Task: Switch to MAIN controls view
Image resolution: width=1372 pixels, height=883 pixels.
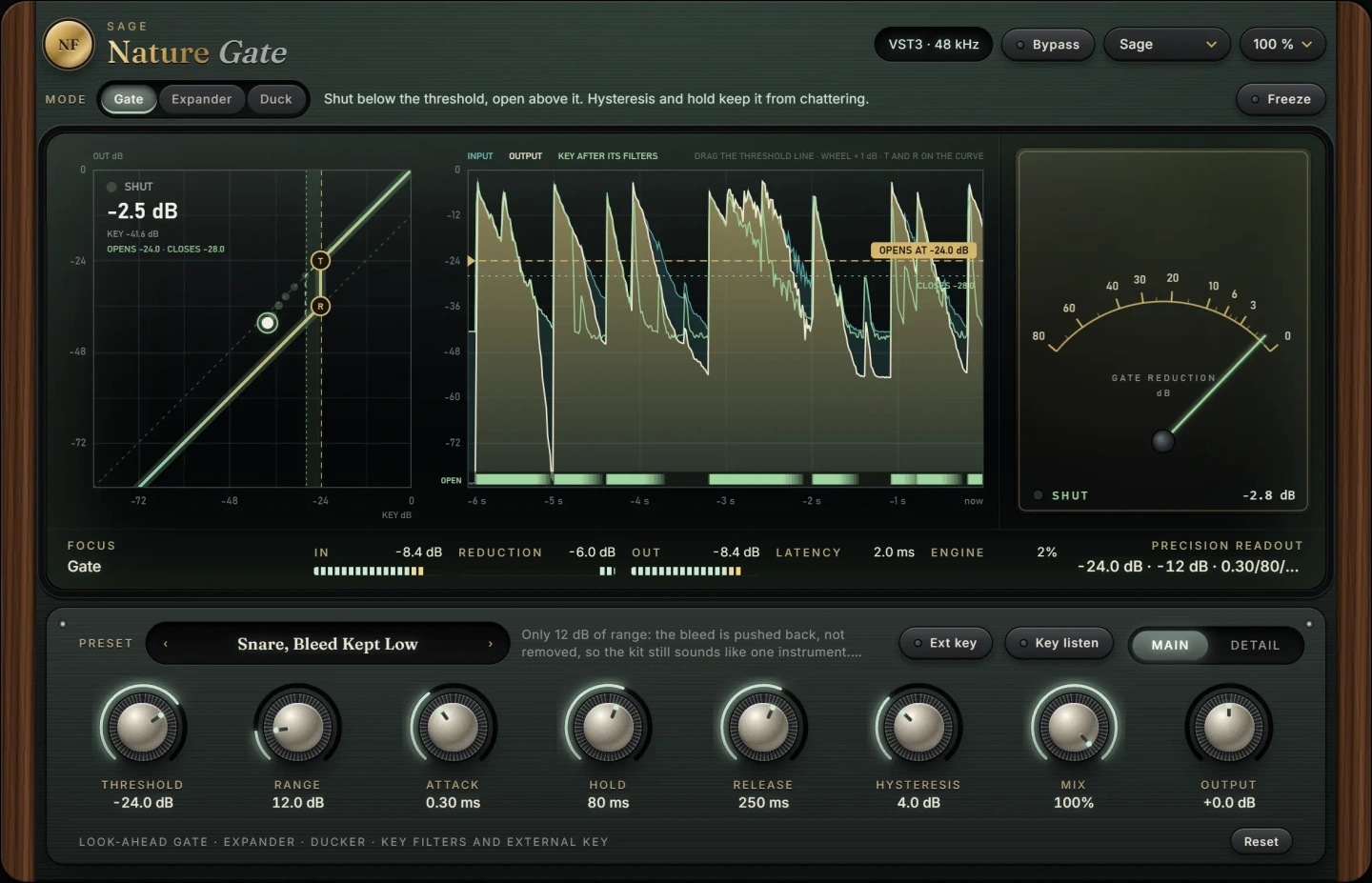Action: pos(1169,645)
